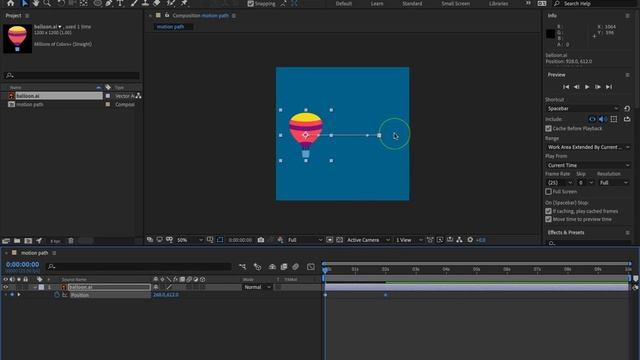Toggle Move time to preview time checkbox

[548, 219]
